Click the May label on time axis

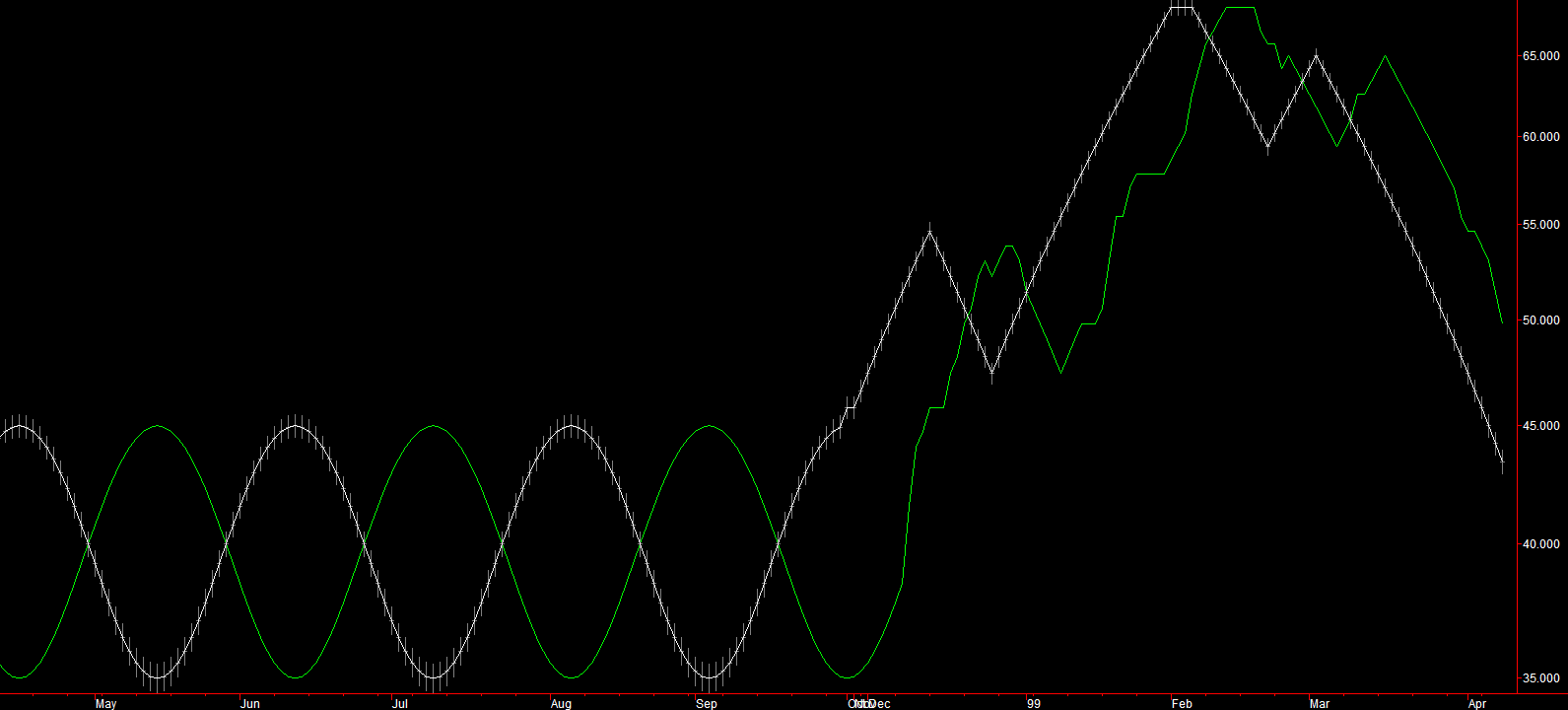coord(105,703)
